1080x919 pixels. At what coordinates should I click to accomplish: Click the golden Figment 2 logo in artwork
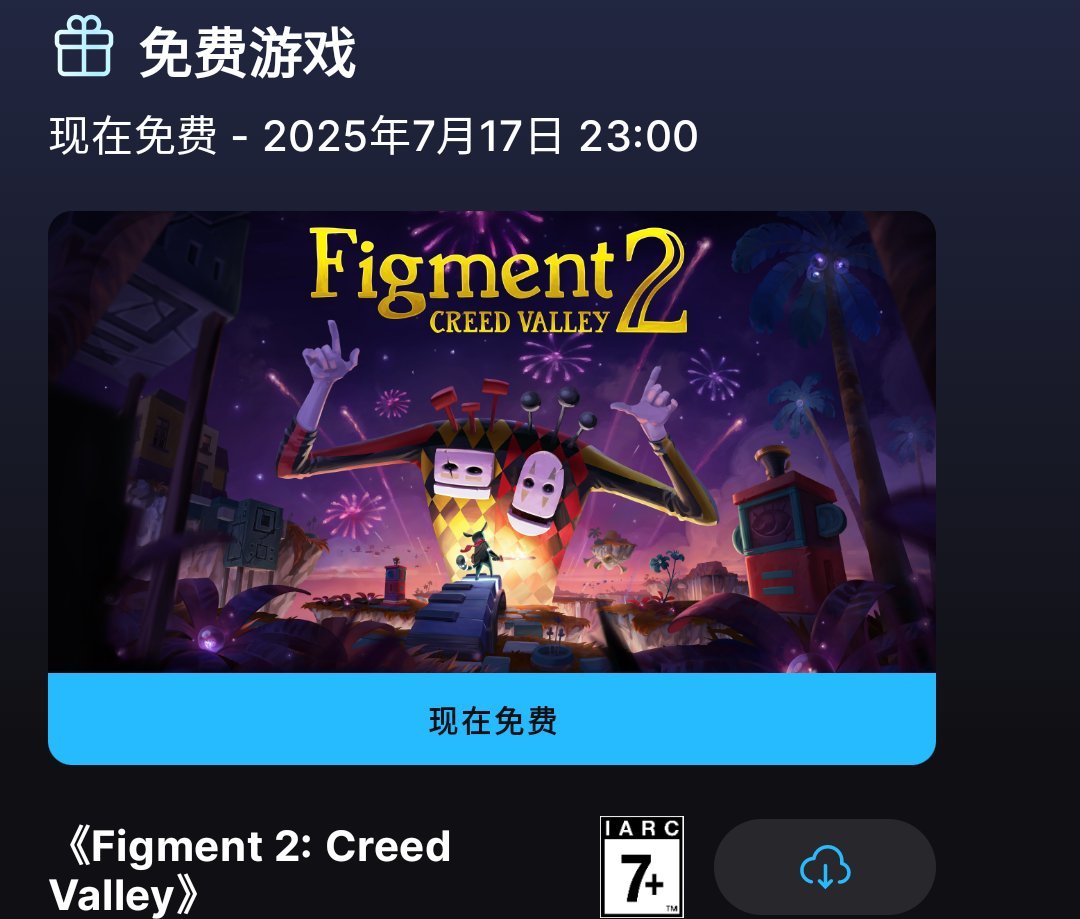click(x=498, y=280)
